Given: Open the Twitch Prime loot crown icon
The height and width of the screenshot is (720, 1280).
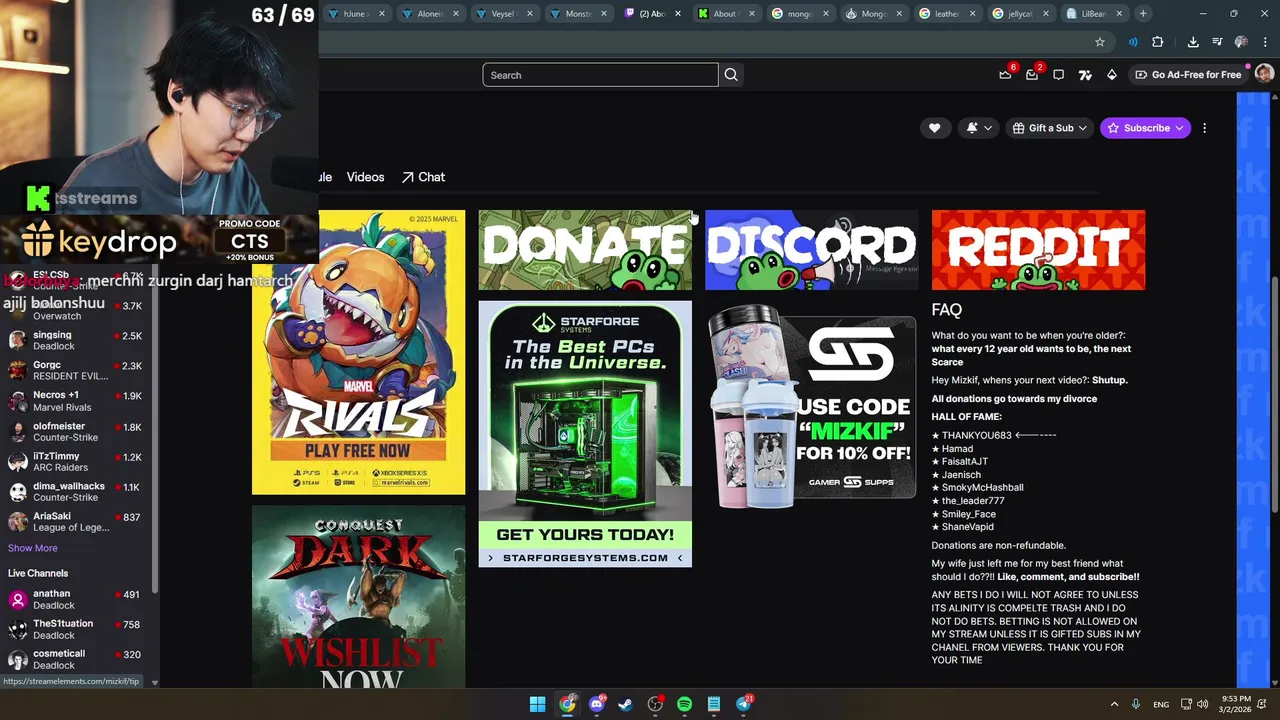Looking at the screenshot, I should (1005, 75).
